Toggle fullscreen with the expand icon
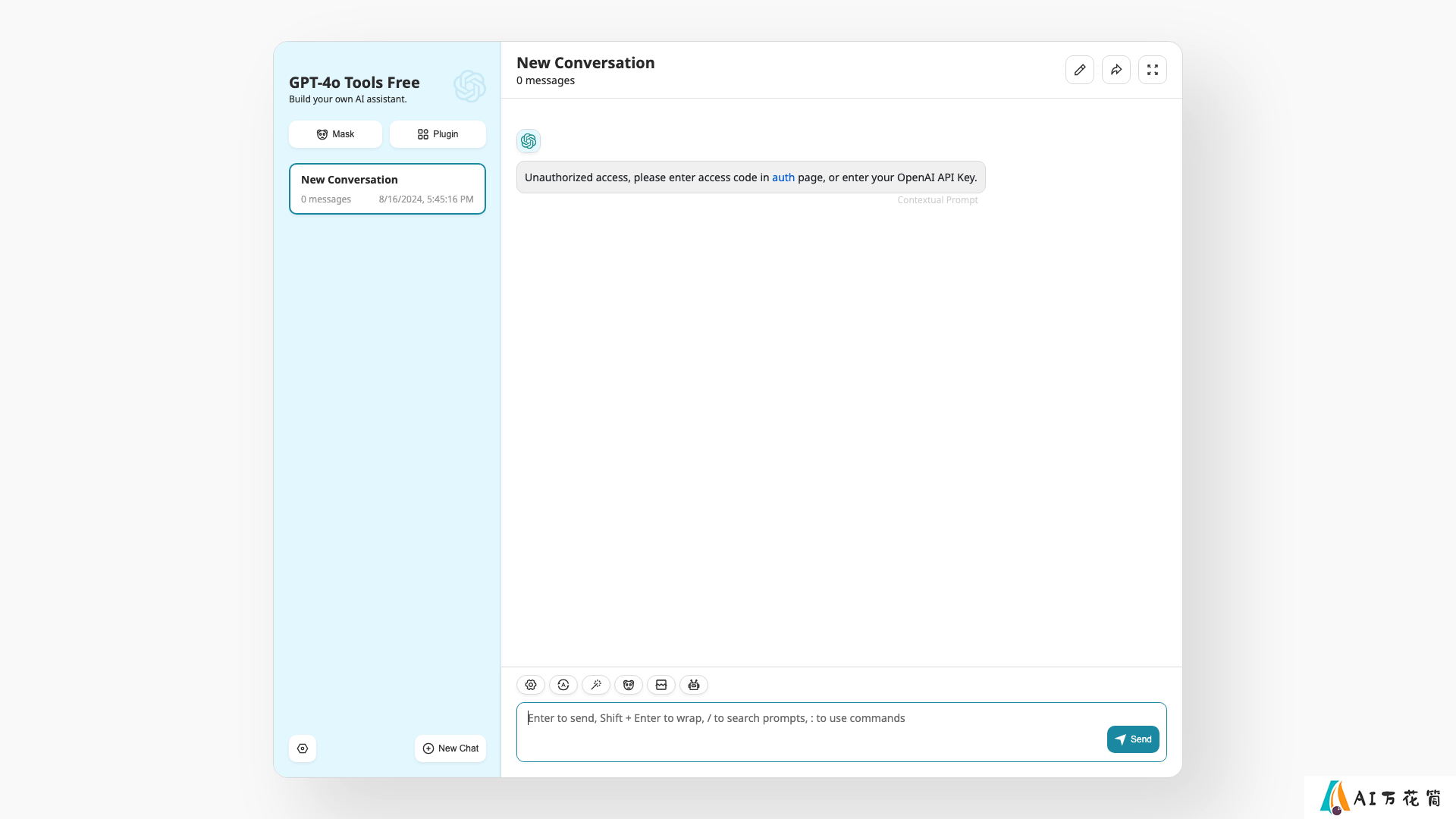Screen dimensions: 1456x819 pos(1153,70)
